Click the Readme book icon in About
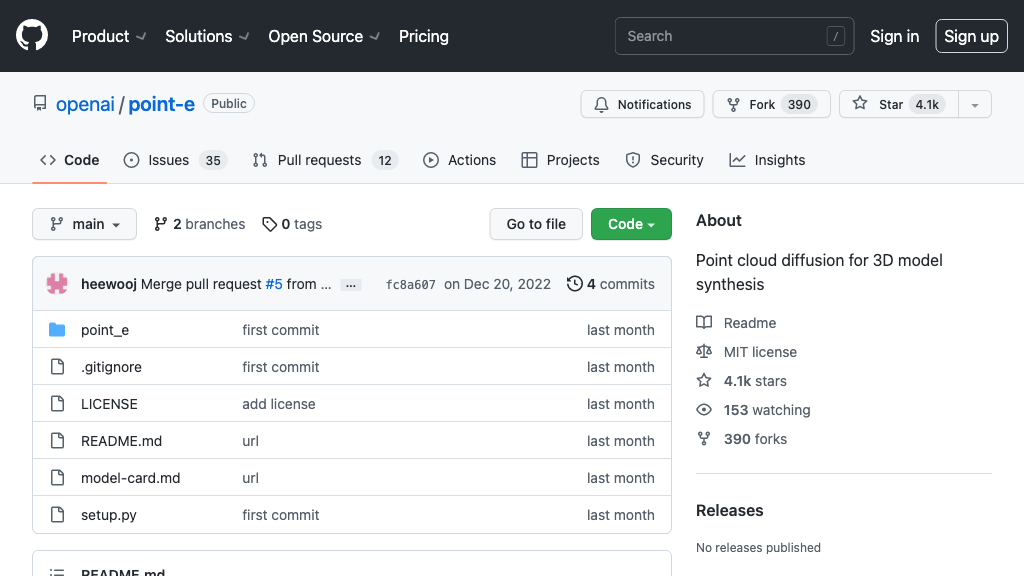The width and height of the screenshot is (1024, 576). coord(704,323)
